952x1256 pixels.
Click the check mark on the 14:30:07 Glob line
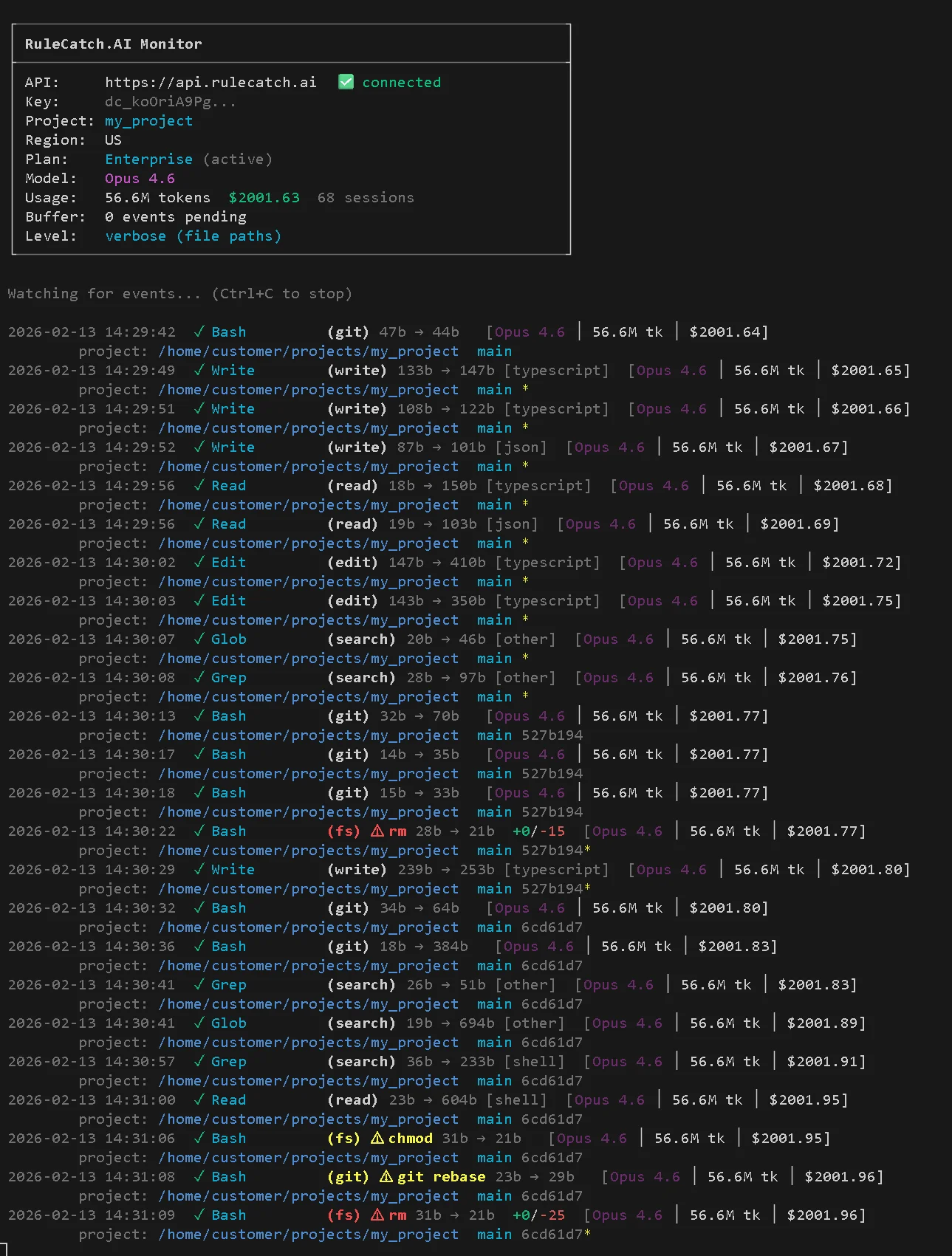(x=199, y=639)
